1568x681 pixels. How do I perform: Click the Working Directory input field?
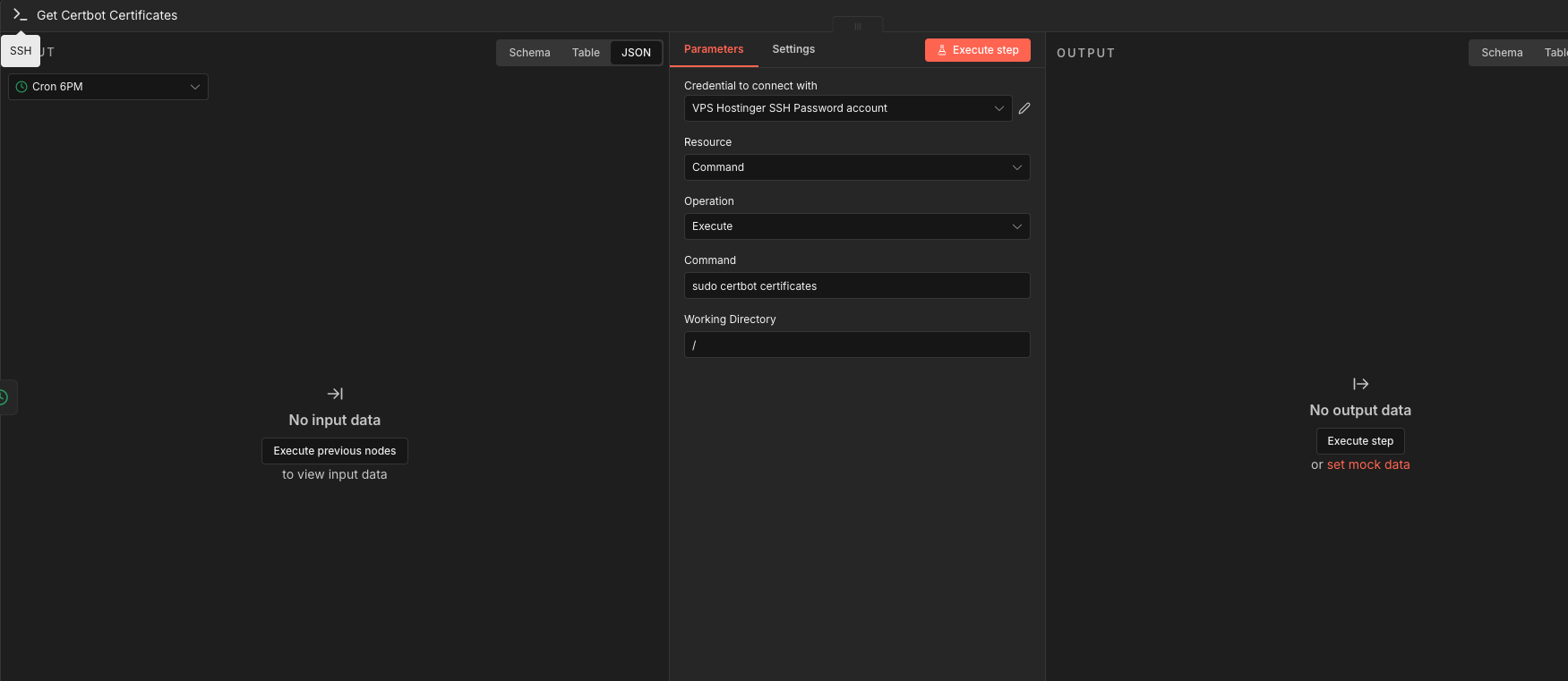[857, 345]
